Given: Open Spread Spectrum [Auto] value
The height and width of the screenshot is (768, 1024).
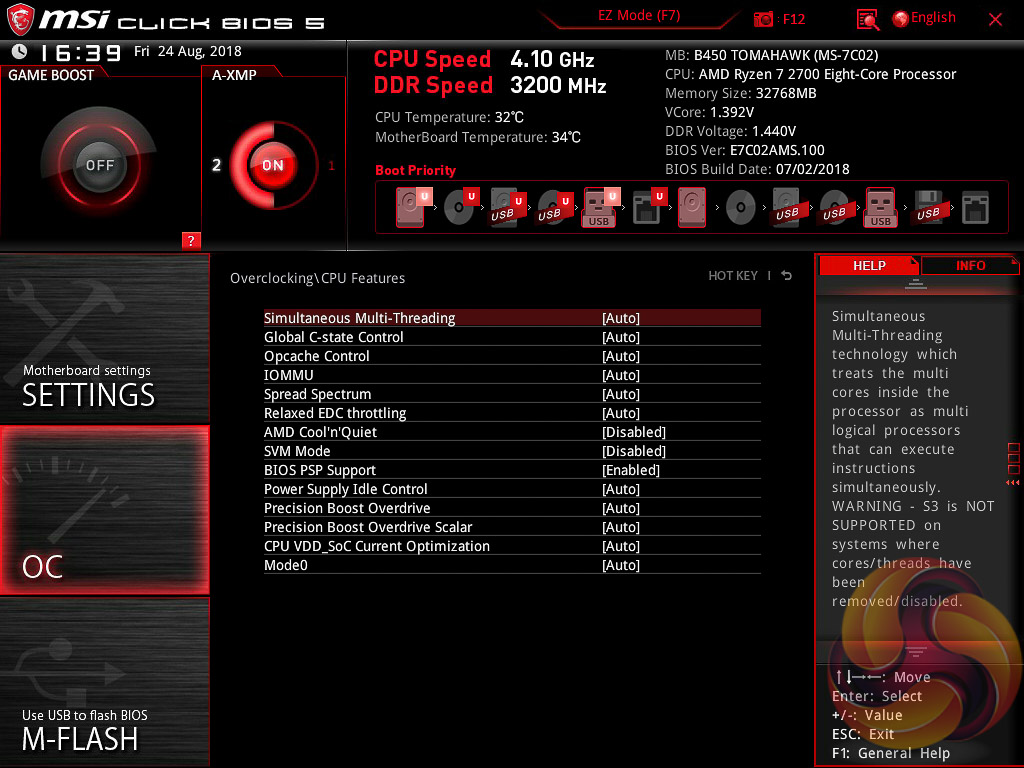Looking at the screenshot, I should tap(620, 394).
